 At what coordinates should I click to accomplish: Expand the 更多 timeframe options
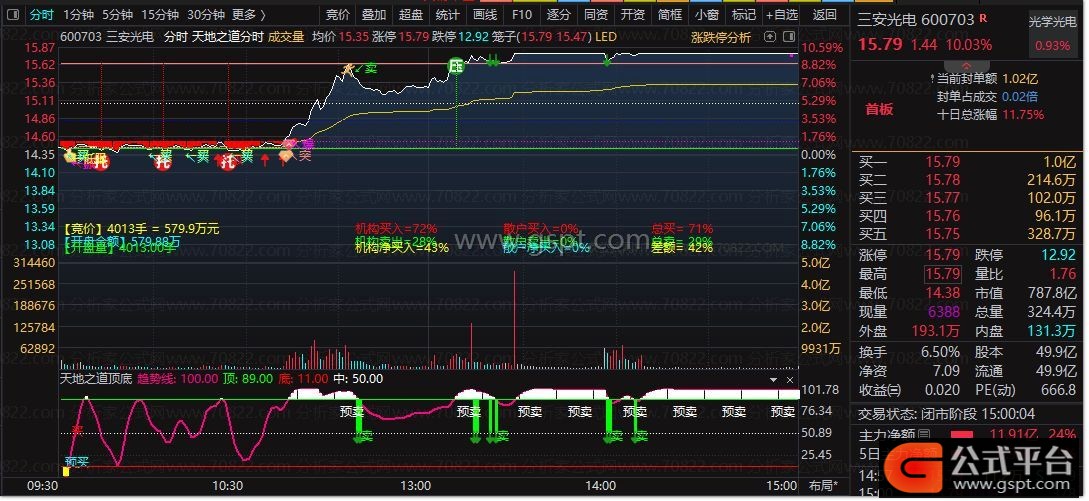pyautogui.click(x=248, y=15)
